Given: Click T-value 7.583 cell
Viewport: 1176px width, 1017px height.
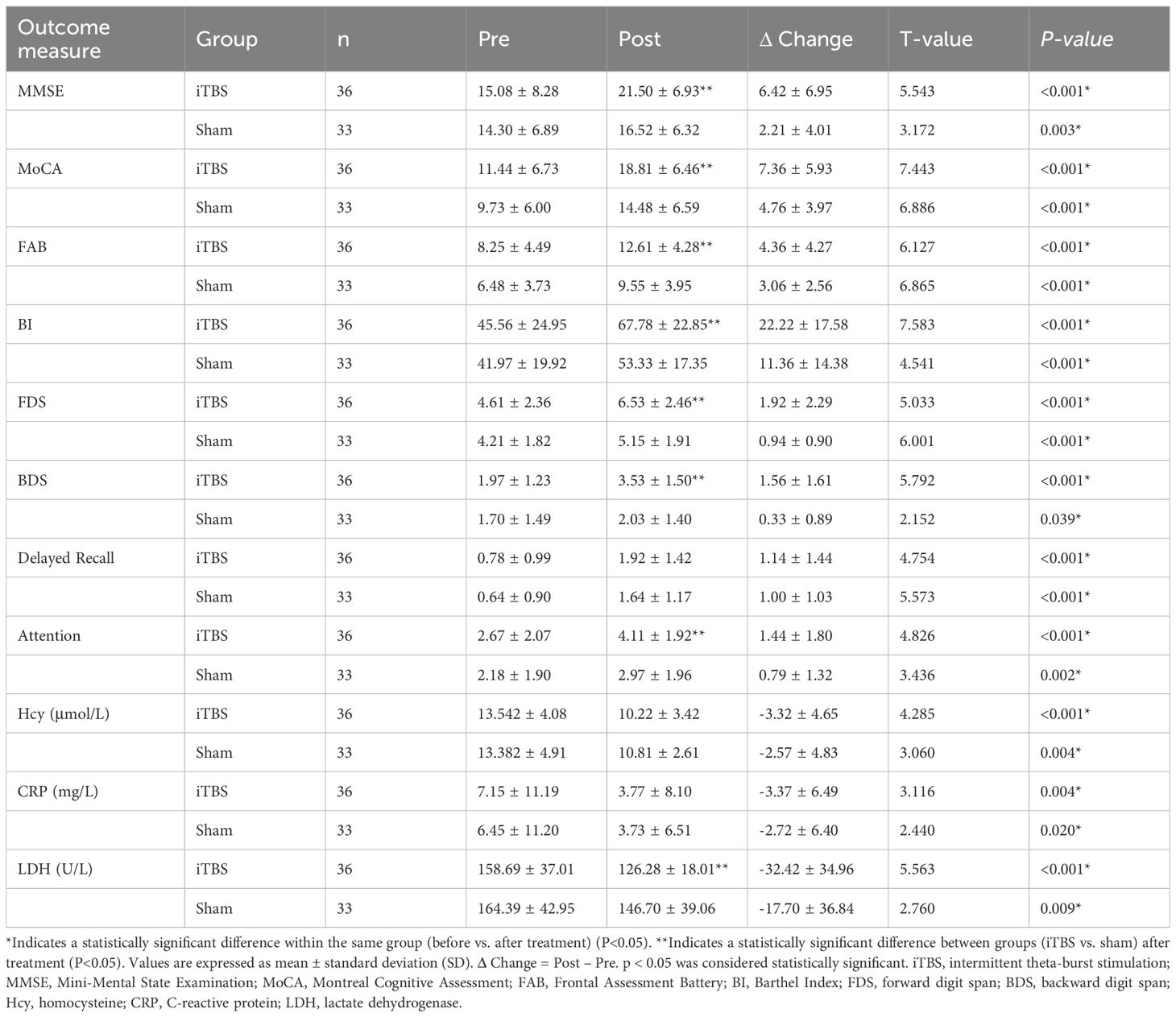Looking at the screenshot, I should coord(917,325).
